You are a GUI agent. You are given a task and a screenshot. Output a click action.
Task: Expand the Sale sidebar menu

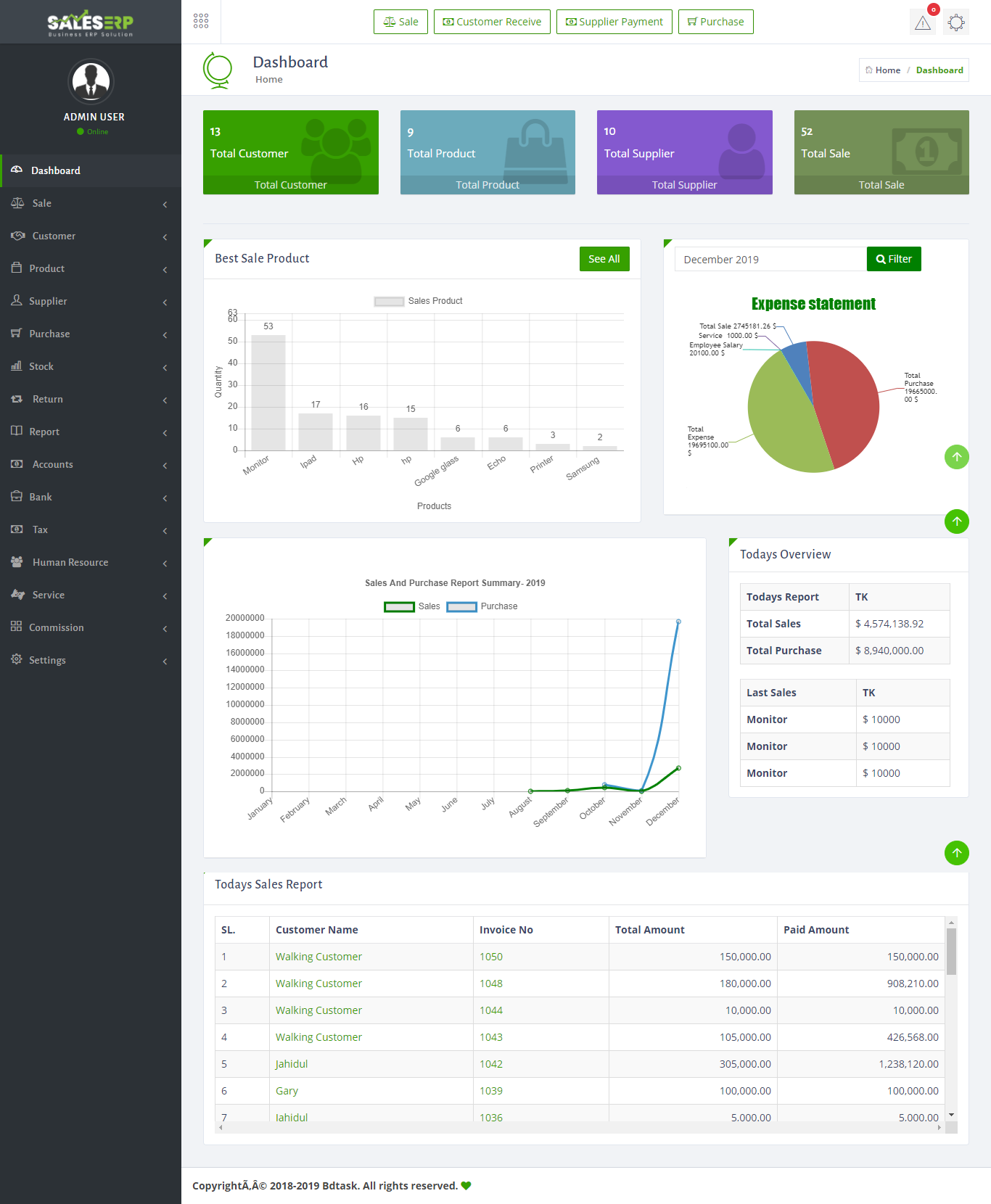(x=91, y=203)
